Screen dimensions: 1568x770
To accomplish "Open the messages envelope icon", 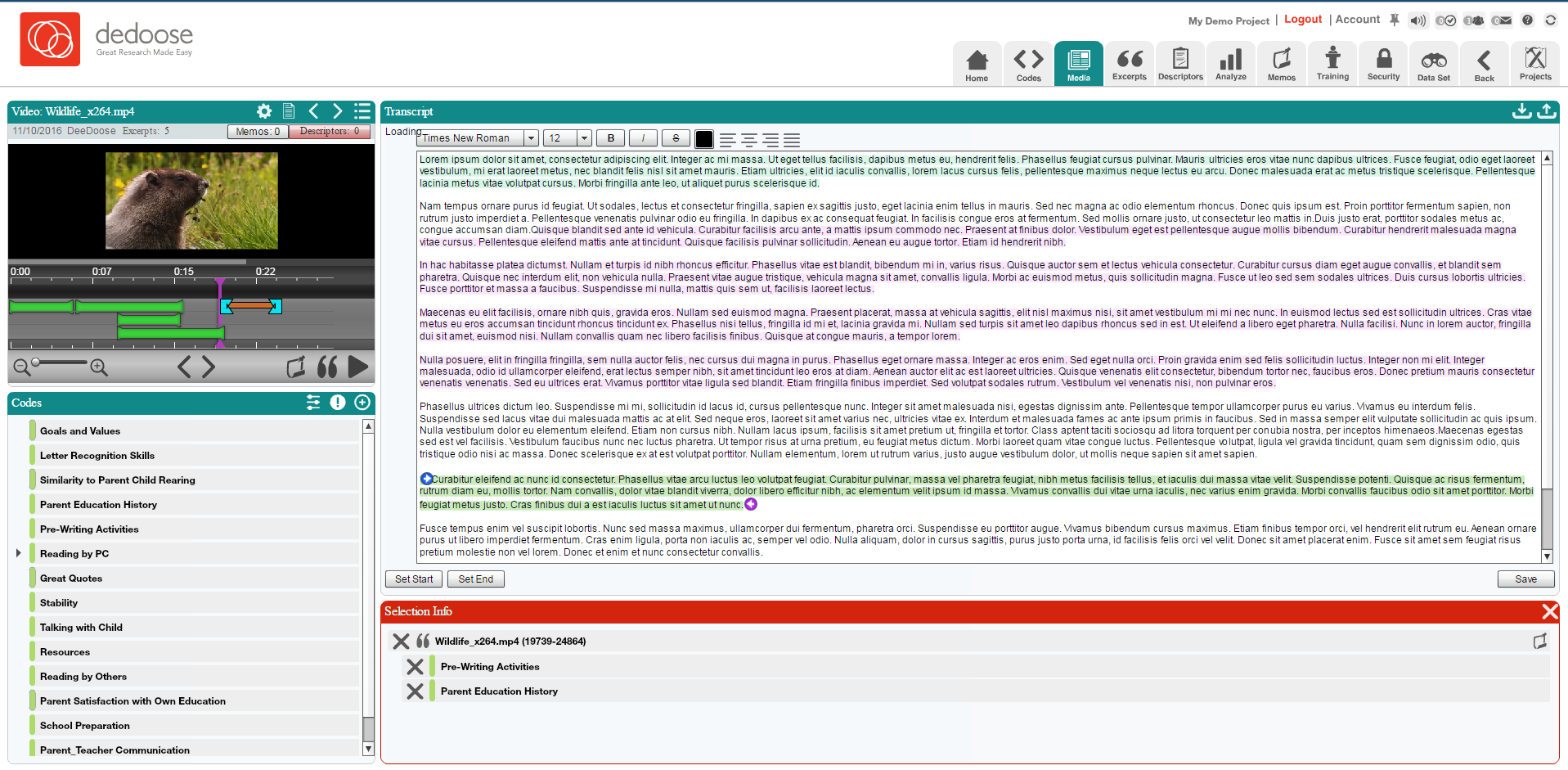I will tap(1502, 20).
